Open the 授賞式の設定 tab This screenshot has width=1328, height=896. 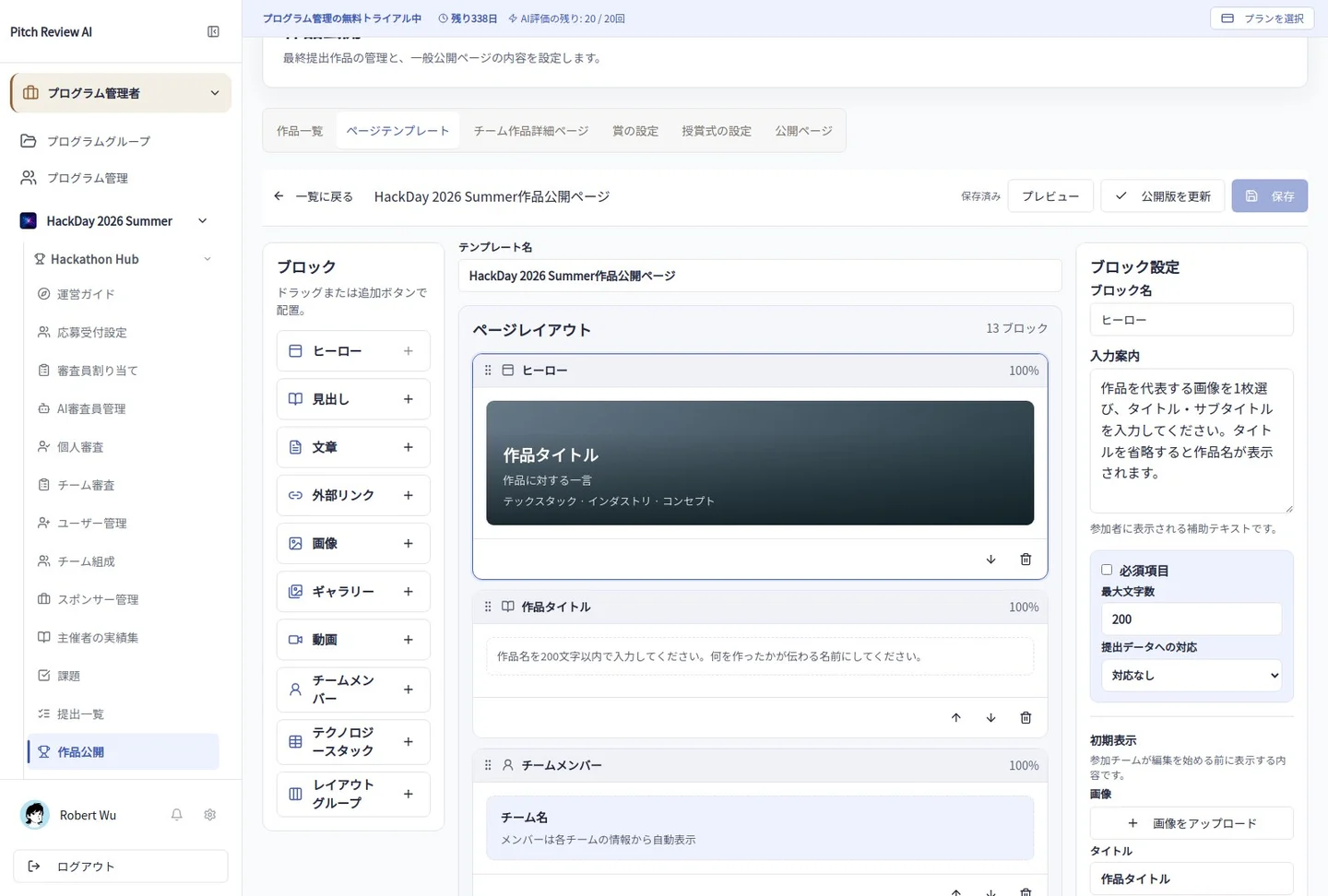(717, 131)
